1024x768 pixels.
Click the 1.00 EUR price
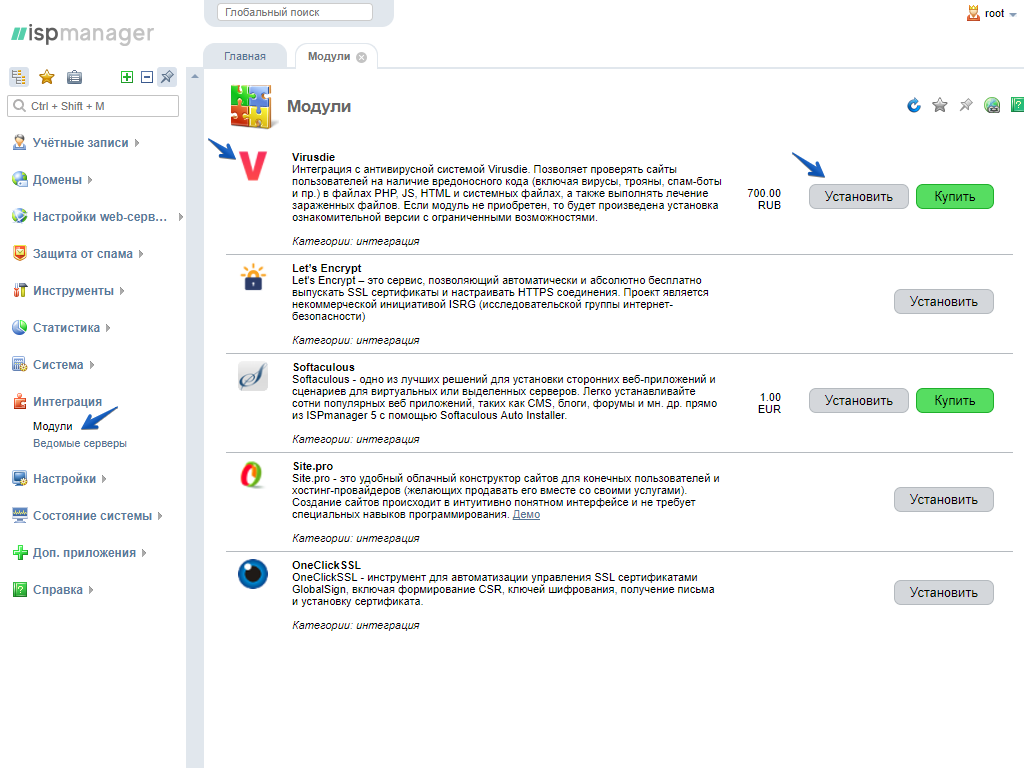769,403
